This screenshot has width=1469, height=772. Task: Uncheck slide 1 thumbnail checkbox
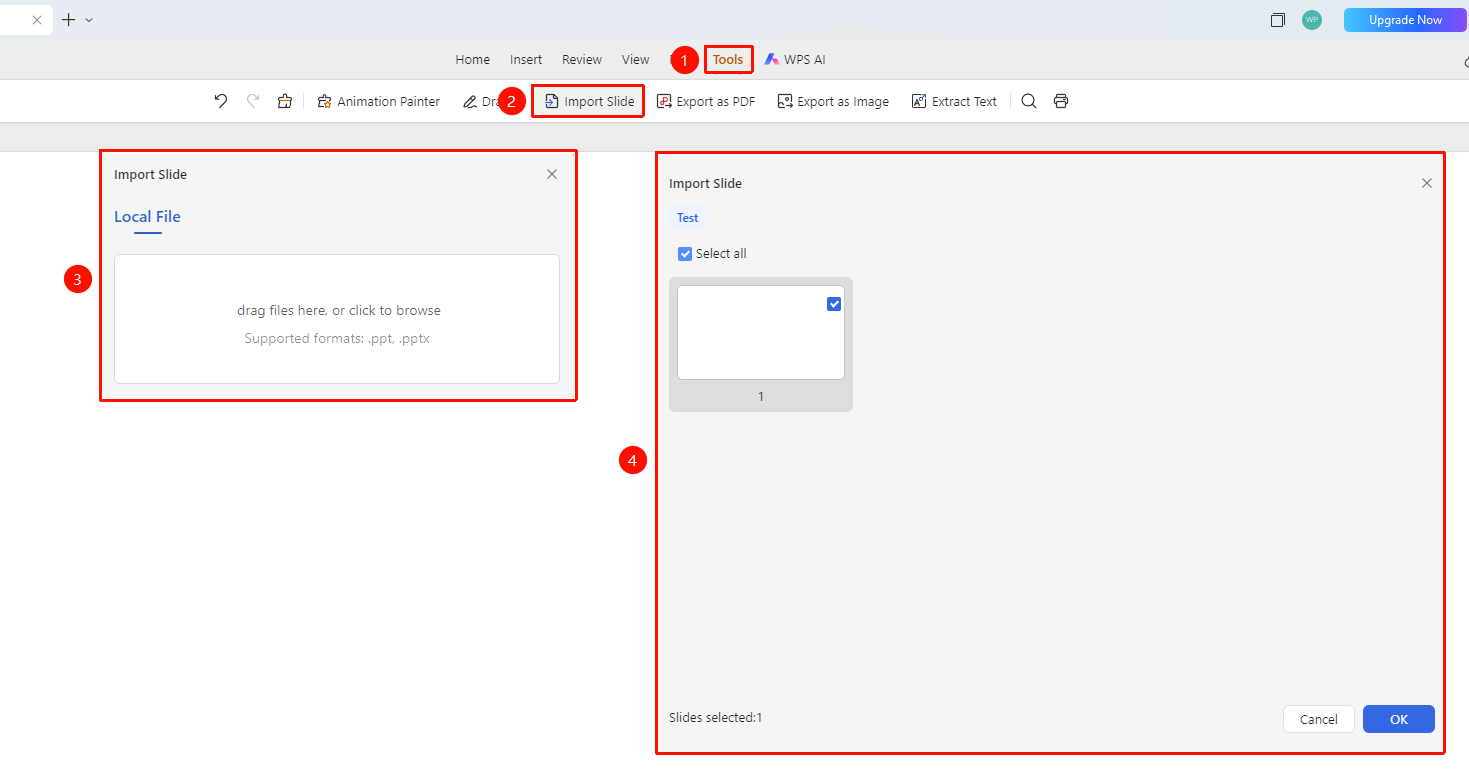coord(834,304)
